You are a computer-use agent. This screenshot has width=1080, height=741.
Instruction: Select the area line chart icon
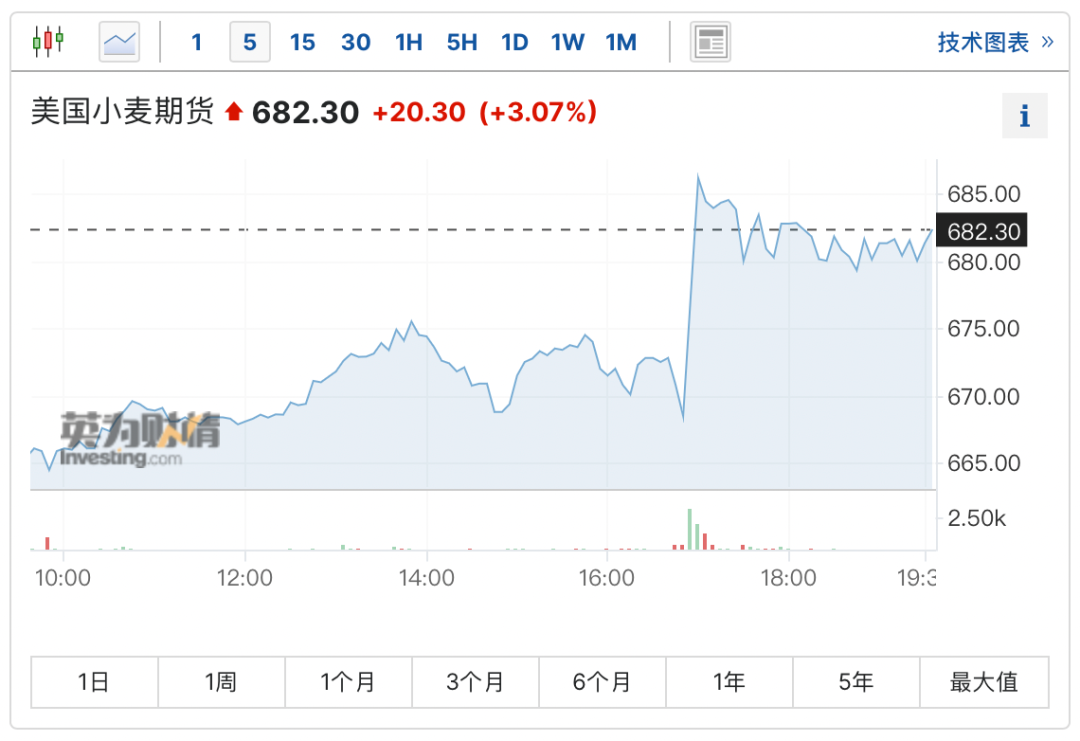click(x=119, y=42)
